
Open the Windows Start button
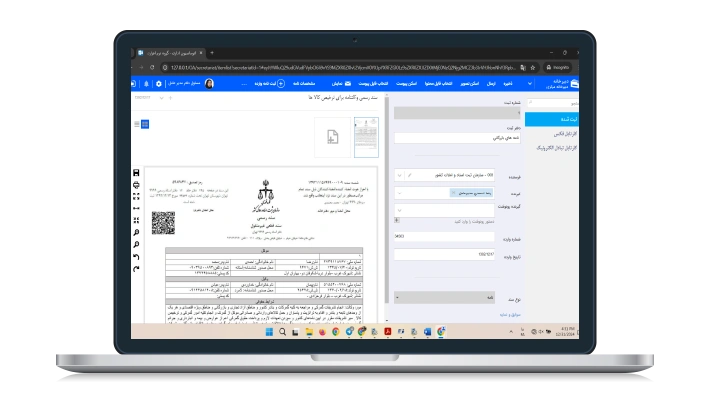coord(269,332)
